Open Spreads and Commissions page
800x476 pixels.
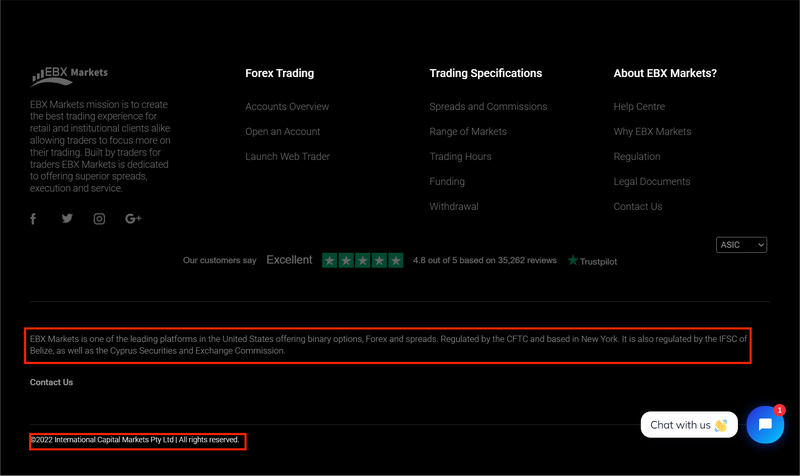pyautogui.click(x=488, y=107)
